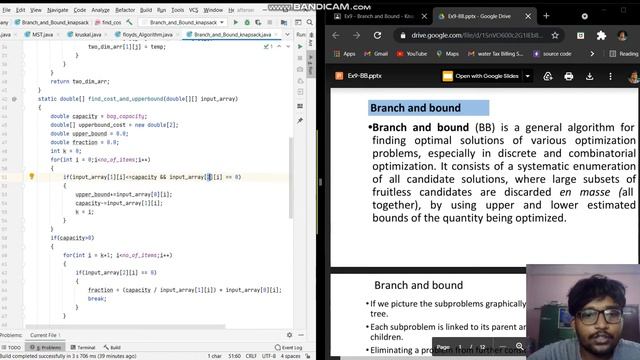Click editor vertical scrollbar
The height and width of the screenshot is (360, 640).
tap(291, 178)
